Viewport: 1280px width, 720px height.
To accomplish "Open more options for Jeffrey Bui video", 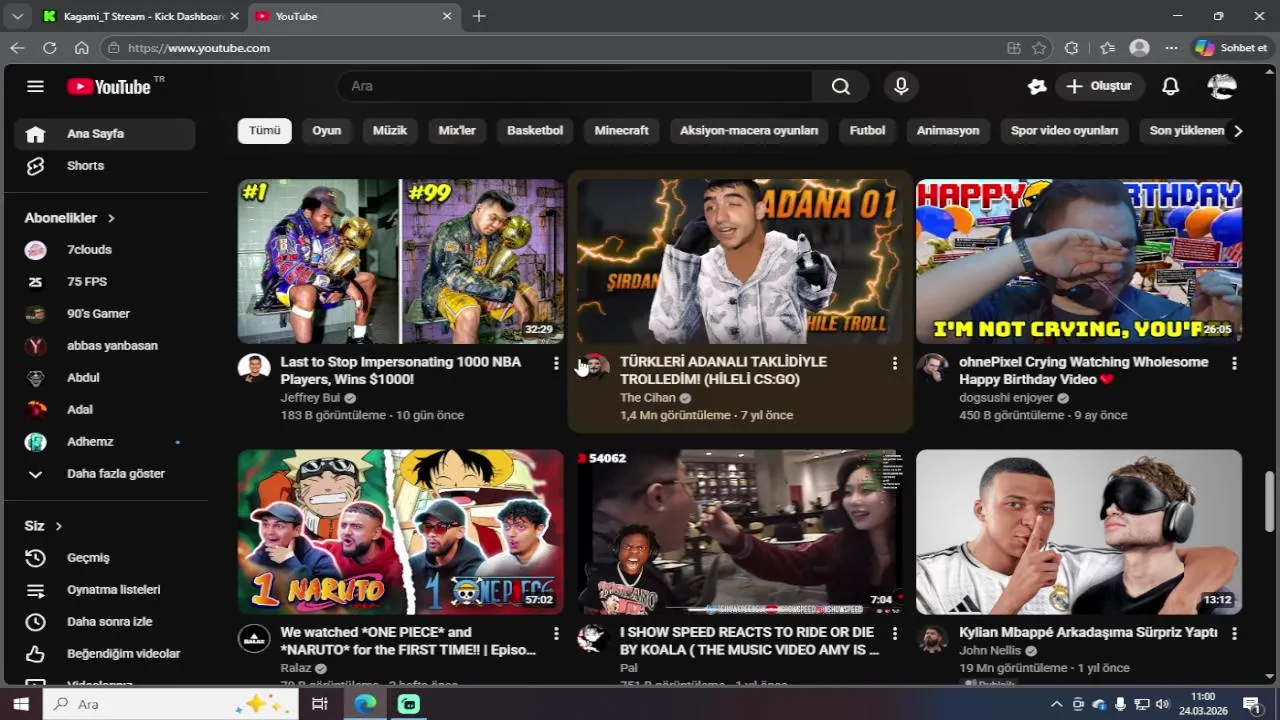I will tap(556, 363).
